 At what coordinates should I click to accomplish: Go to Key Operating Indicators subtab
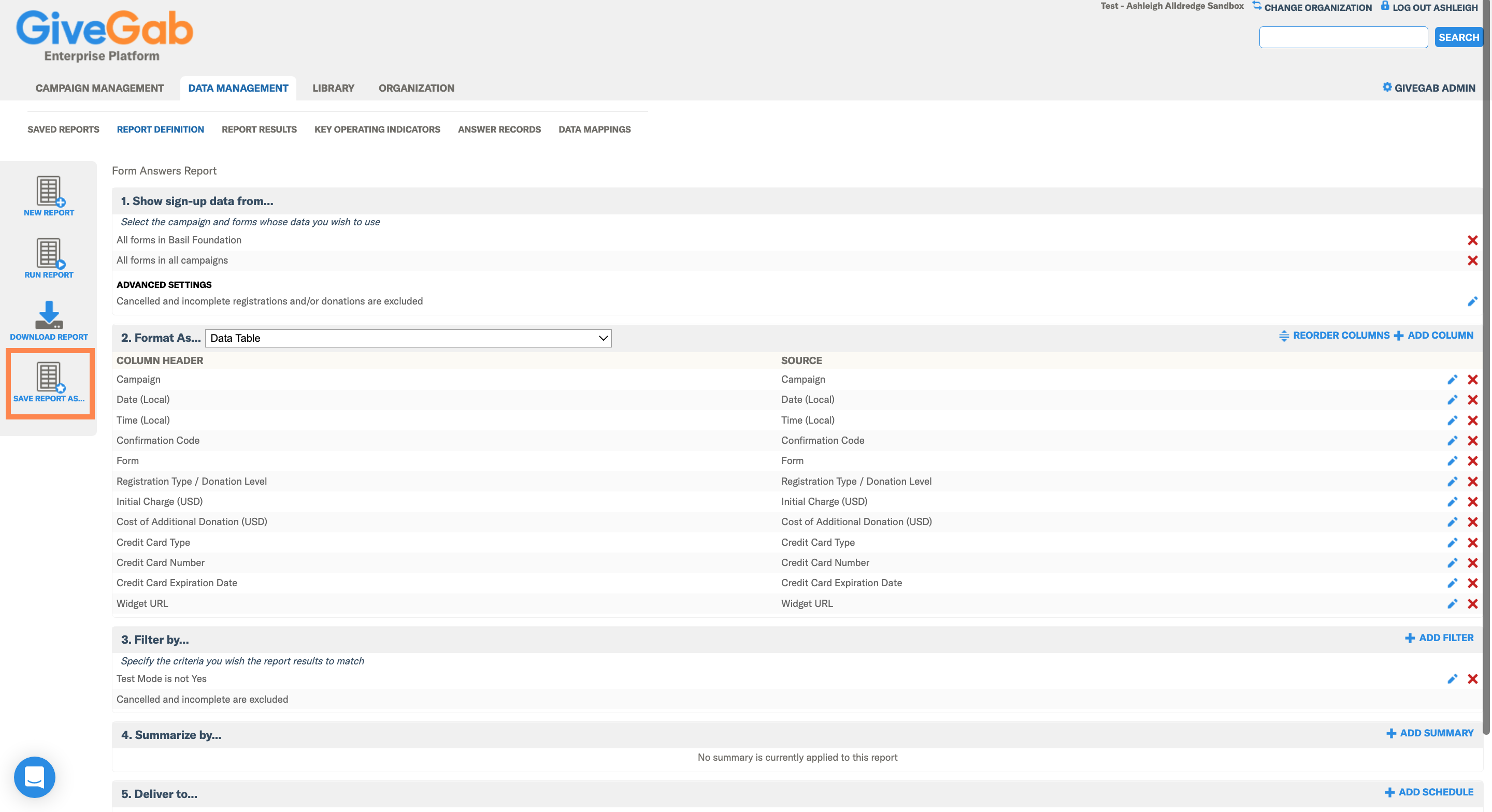[377, 129]
